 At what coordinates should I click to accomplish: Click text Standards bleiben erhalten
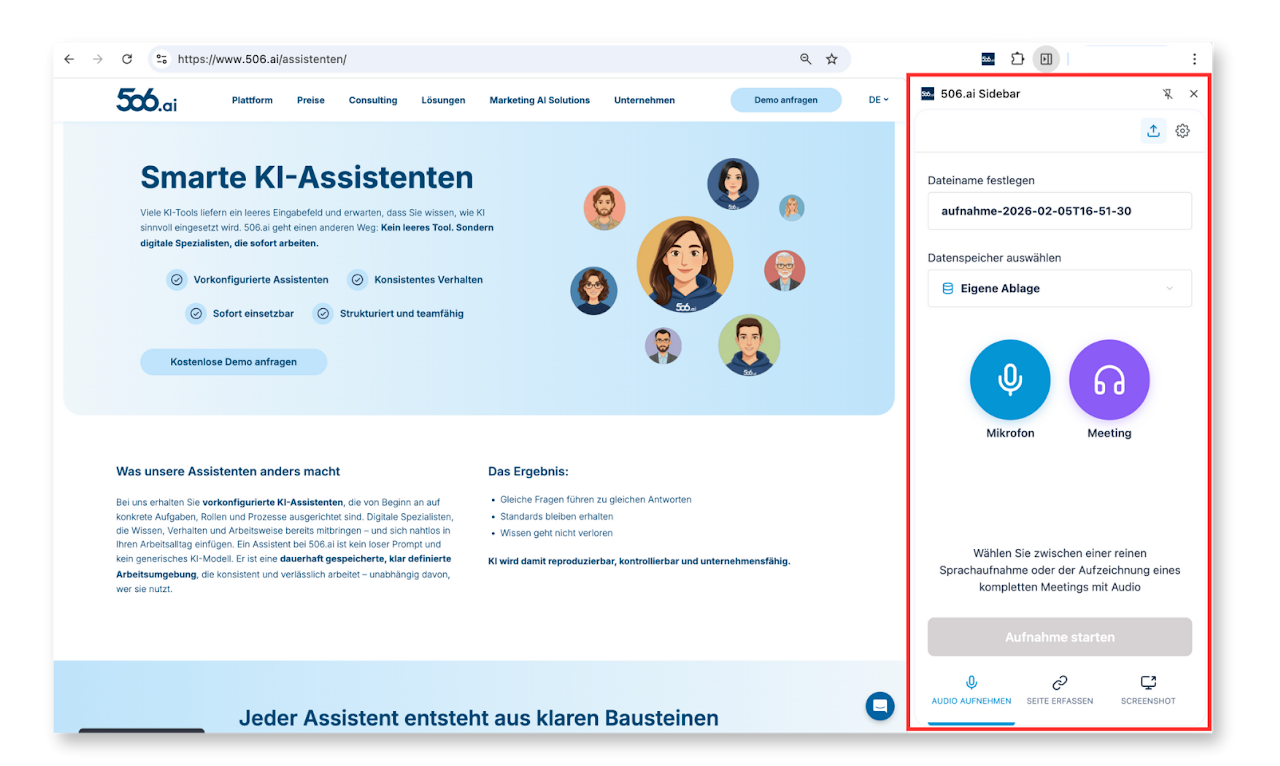pos(556,516)
